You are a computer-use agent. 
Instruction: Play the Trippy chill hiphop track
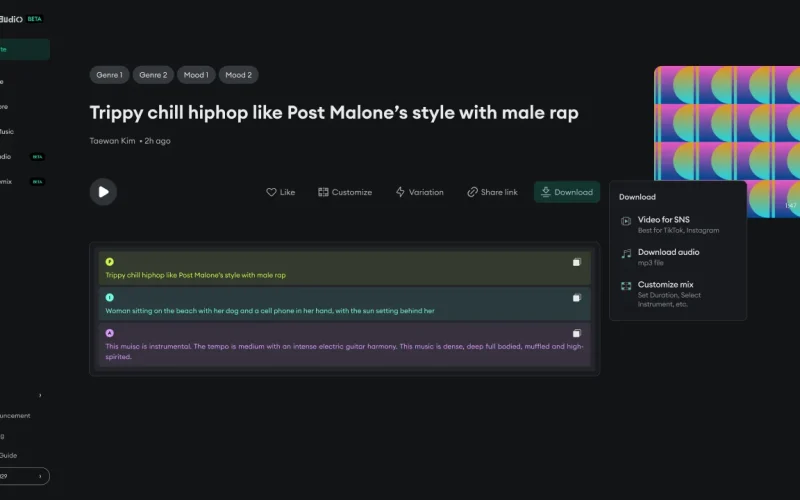coord(103,192)
